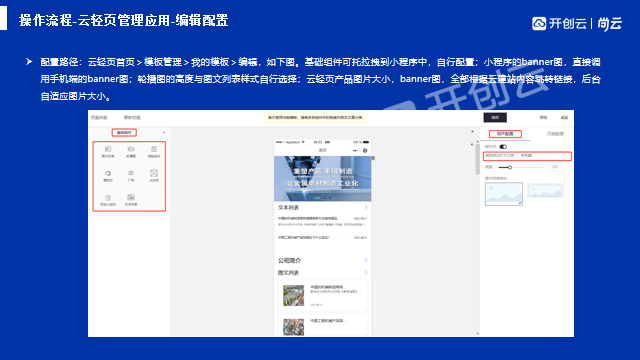Open the 公司简介 section arrow in preview

pos(366,260)
